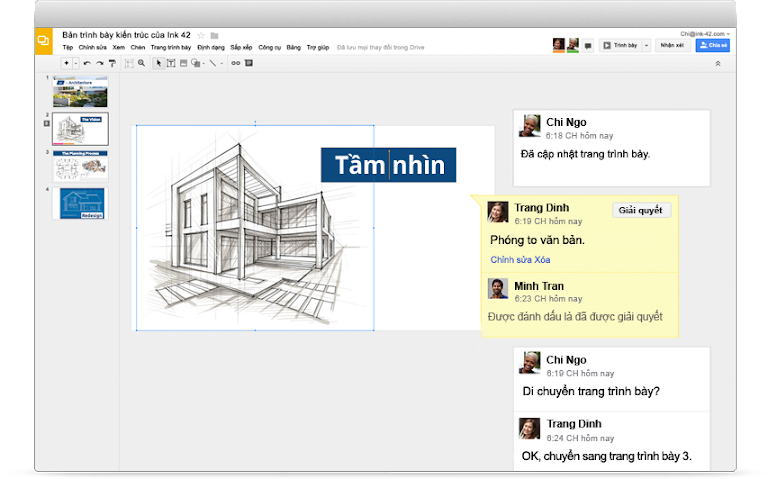Click the zoom magnifier tool
This screenshot has width=768, height=479.
pyautogui.click(x=141, y=63)
